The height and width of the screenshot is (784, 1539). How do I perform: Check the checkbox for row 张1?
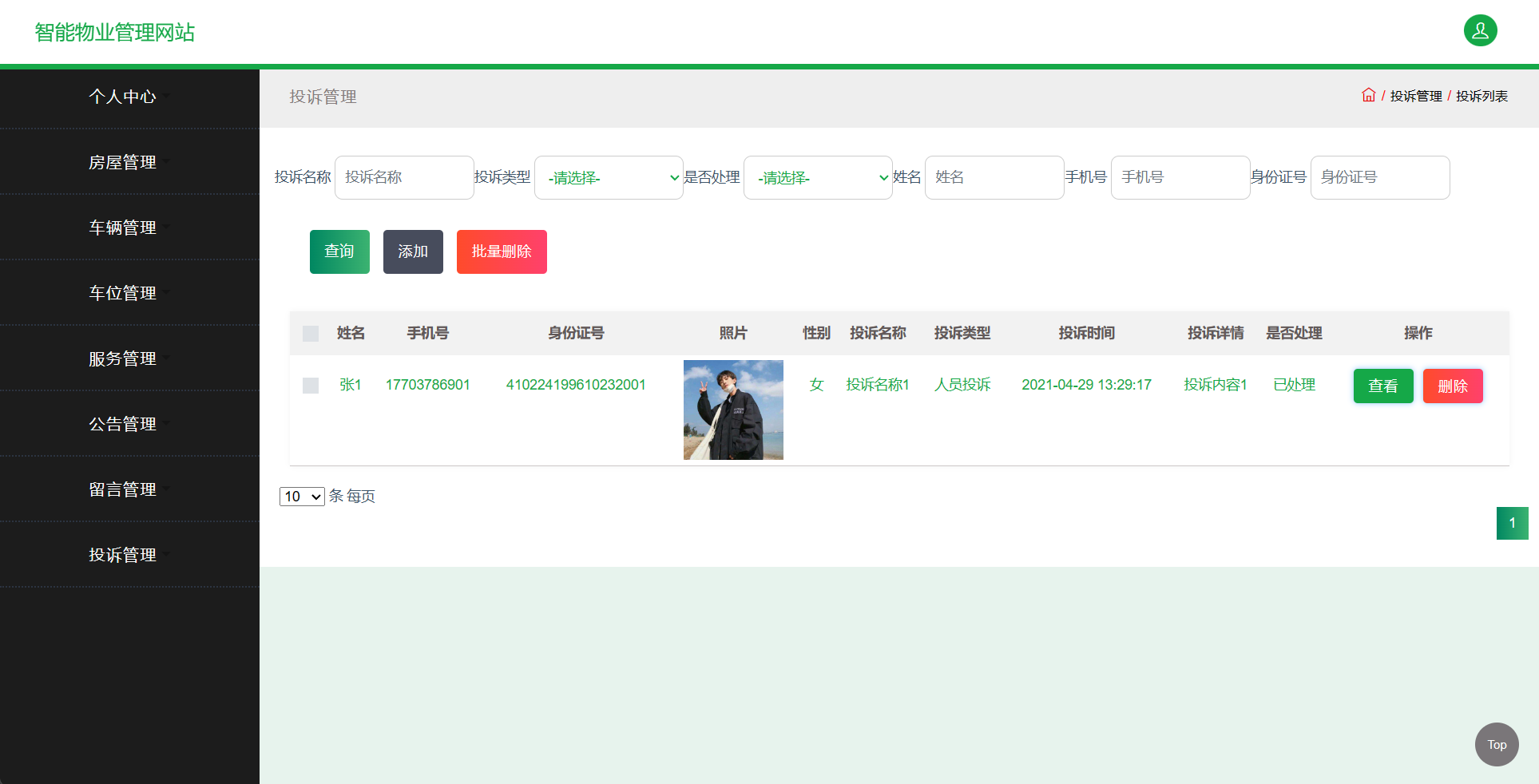[x=310, y=385]
